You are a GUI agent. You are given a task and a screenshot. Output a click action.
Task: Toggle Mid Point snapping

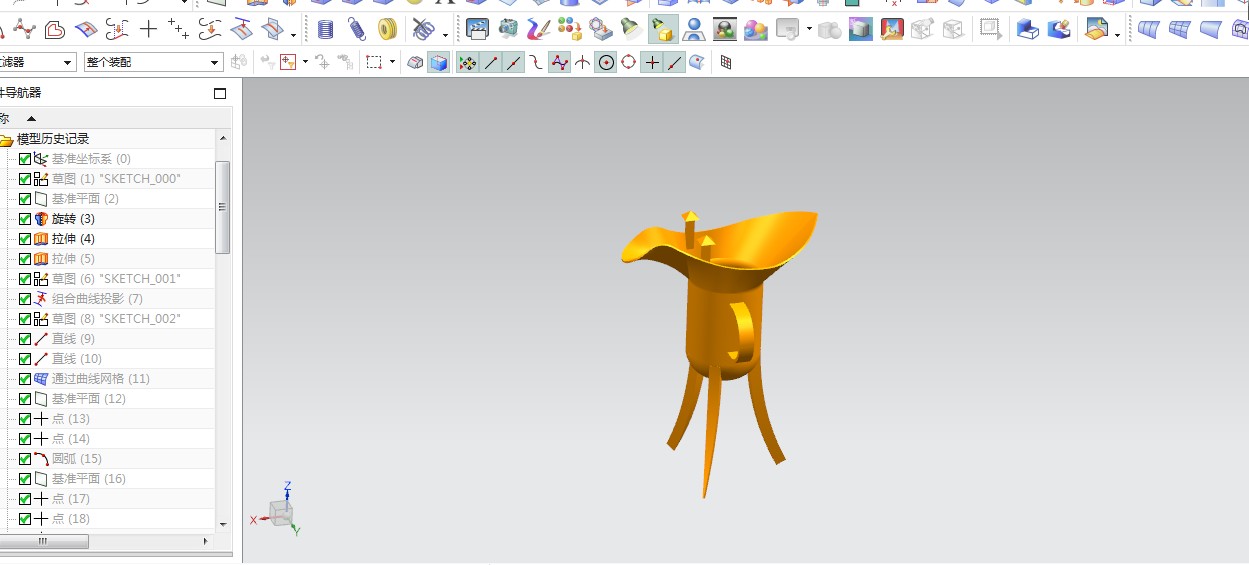[514, 63]
